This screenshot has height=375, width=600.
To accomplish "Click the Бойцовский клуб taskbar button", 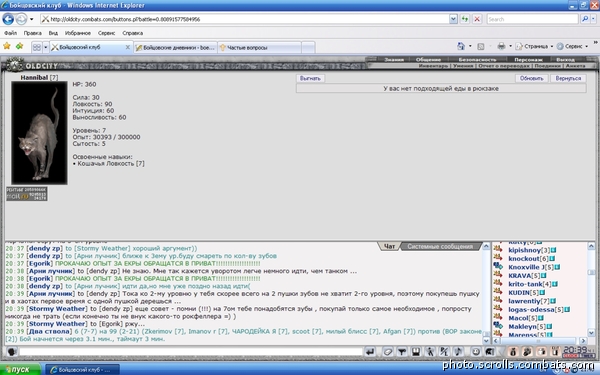I will tap(83, 369).
